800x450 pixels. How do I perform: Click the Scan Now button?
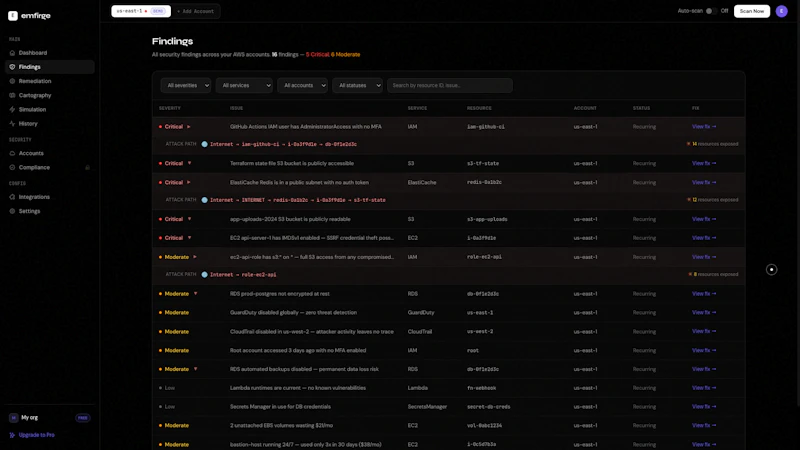pyautogui.click(x=752, y=11)
